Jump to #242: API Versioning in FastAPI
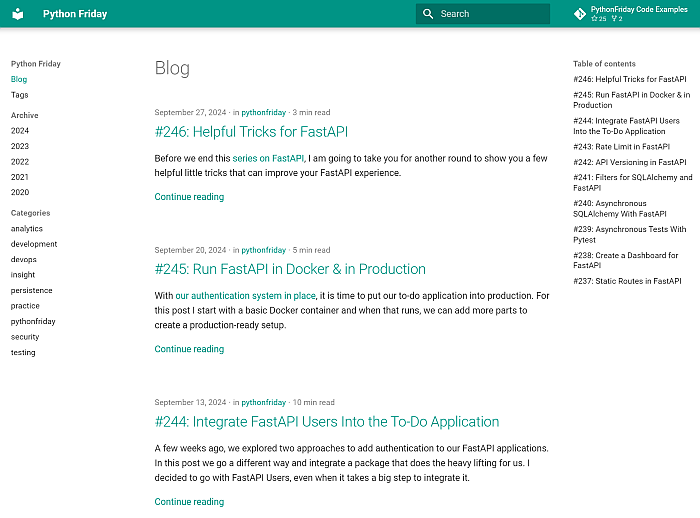The height and width of the screenshot is (518, 700). point(630,162)
